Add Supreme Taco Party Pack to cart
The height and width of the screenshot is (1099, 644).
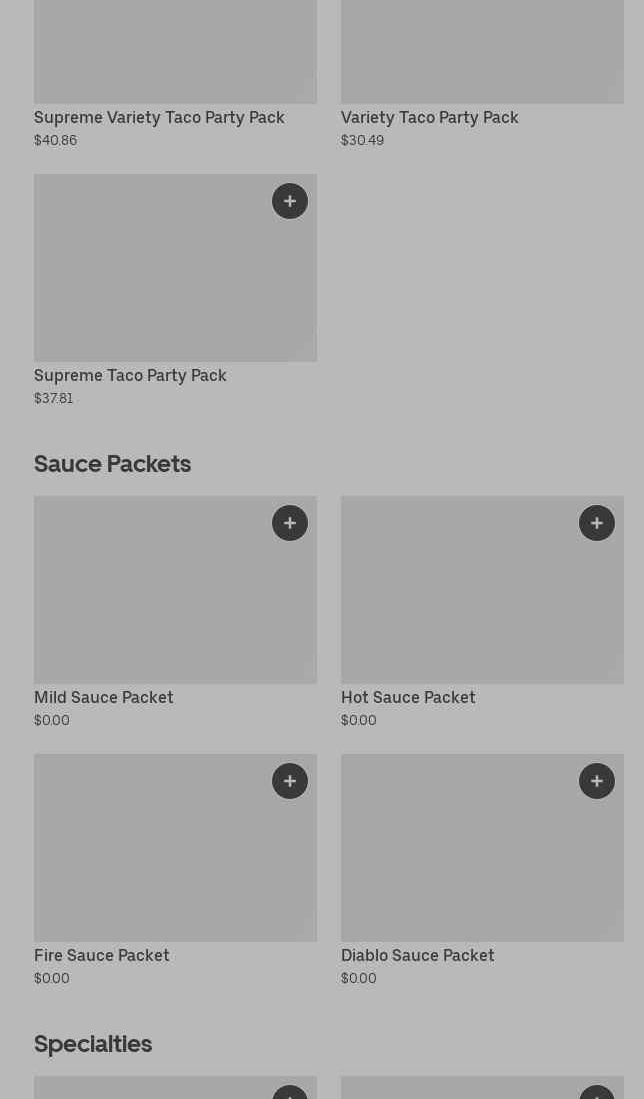(x=290, y=201)
